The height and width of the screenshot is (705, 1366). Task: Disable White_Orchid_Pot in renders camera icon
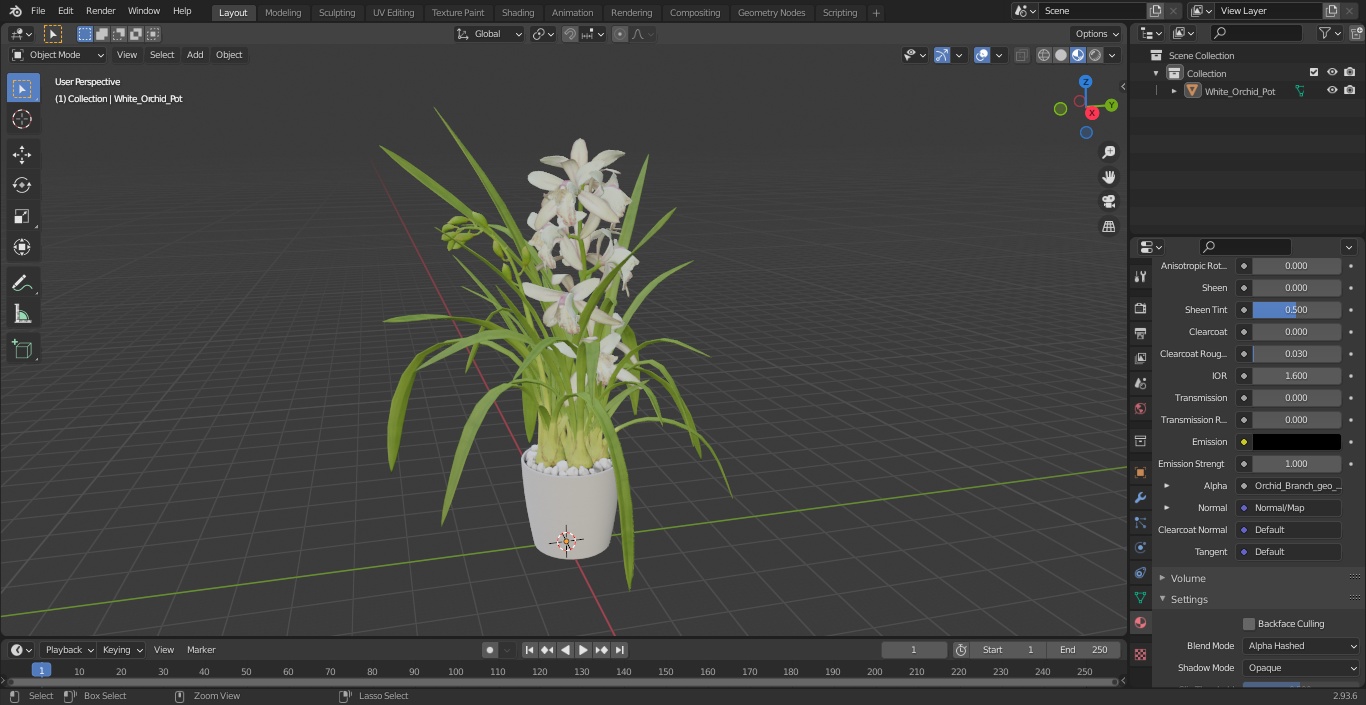[x=1349, y=90]
